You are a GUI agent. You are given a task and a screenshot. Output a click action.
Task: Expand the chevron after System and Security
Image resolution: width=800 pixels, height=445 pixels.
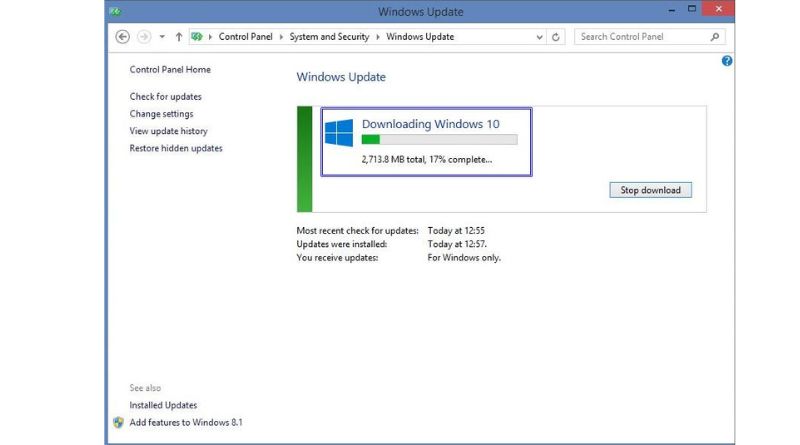pyautogui.click(x=378, y=37)
